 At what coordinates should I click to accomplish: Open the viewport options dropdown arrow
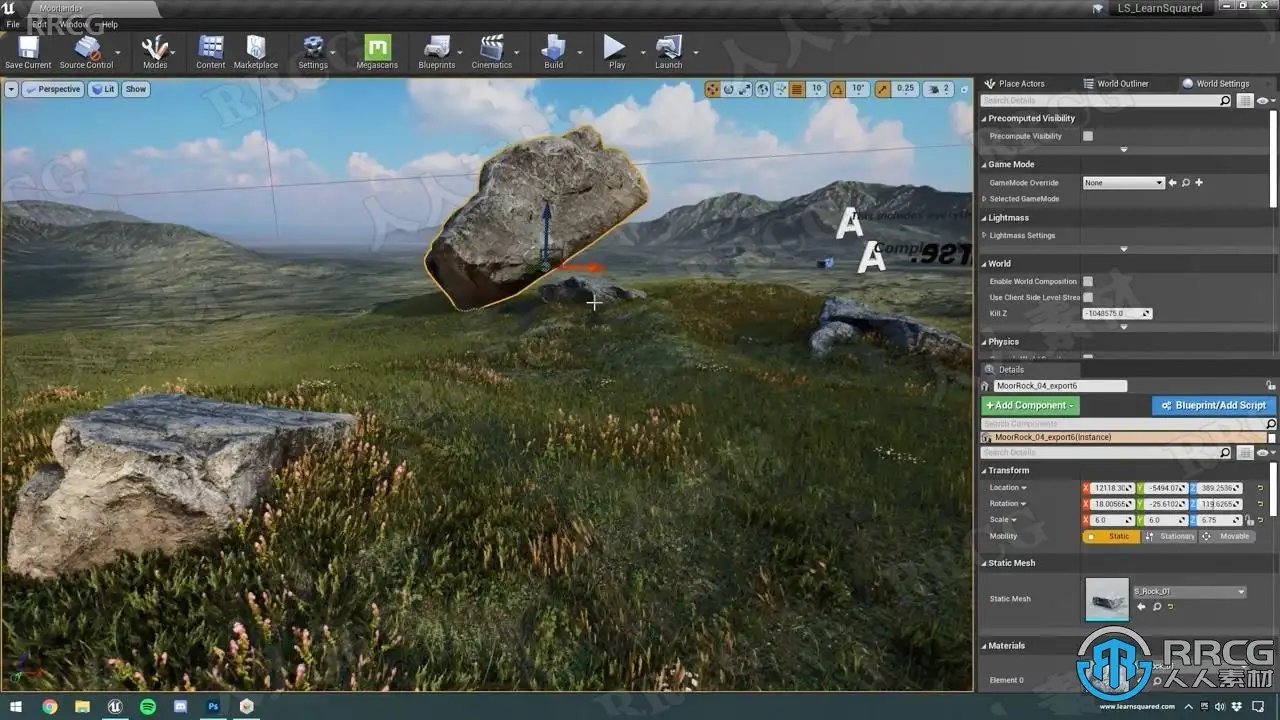pos(12,89)
